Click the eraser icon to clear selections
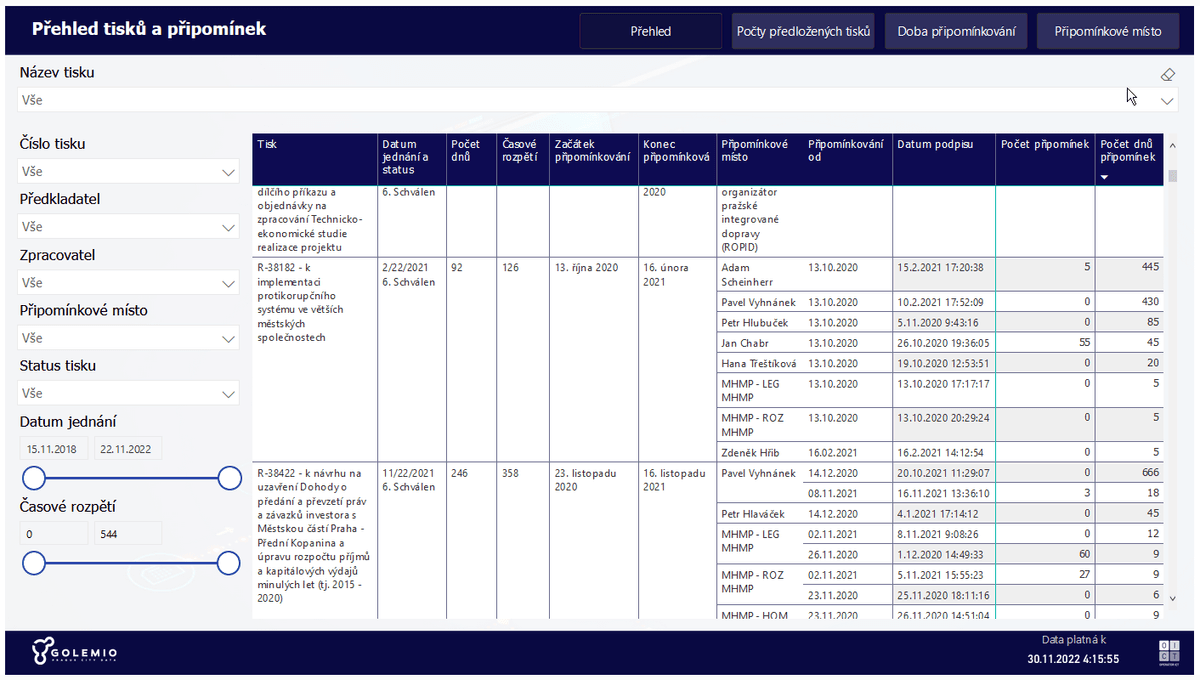The image size is (1200, 680). click(x=1167, y=74)
